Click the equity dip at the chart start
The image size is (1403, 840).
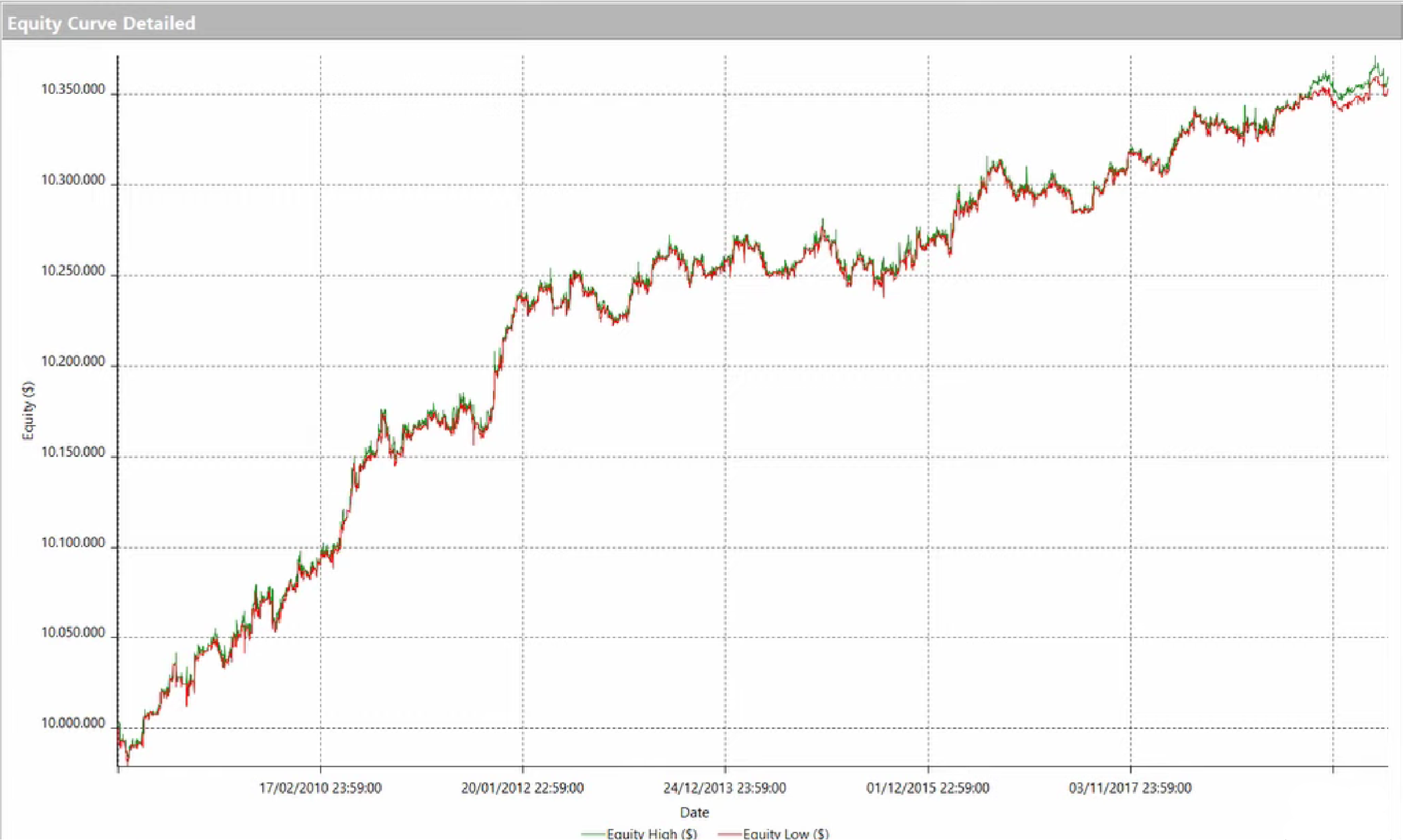127,761
